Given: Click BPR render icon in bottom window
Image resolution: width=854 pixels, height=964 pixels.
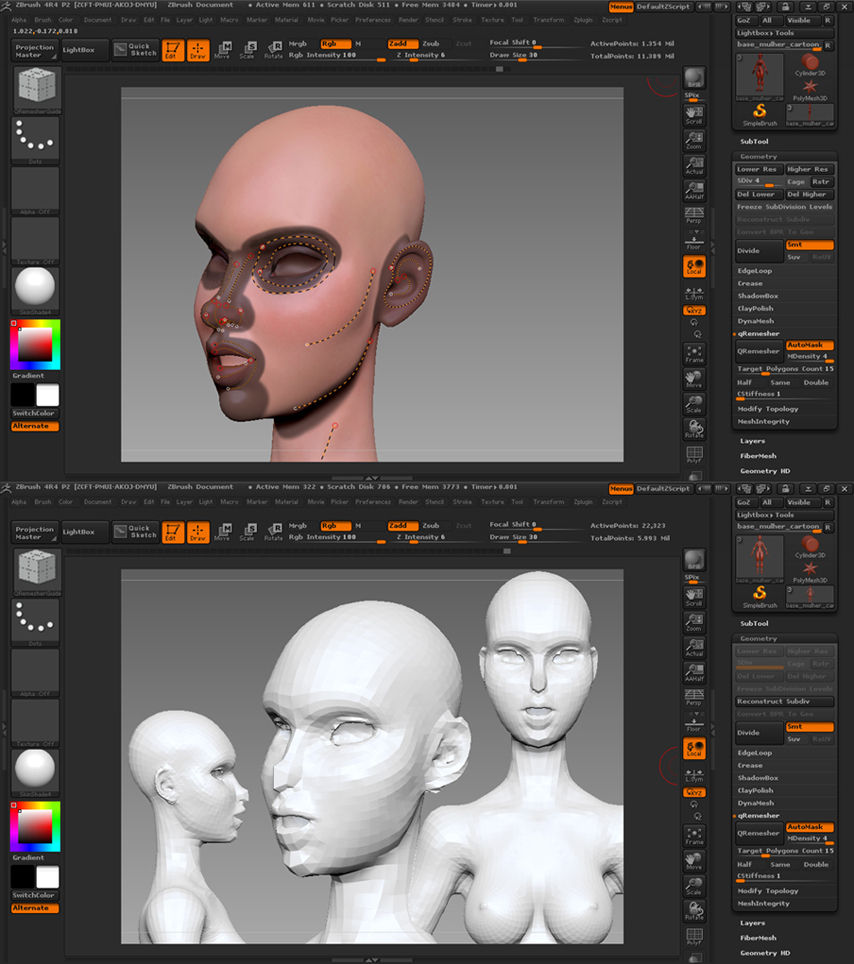Looking at the screenshot, I should click(x=694, y=561).
